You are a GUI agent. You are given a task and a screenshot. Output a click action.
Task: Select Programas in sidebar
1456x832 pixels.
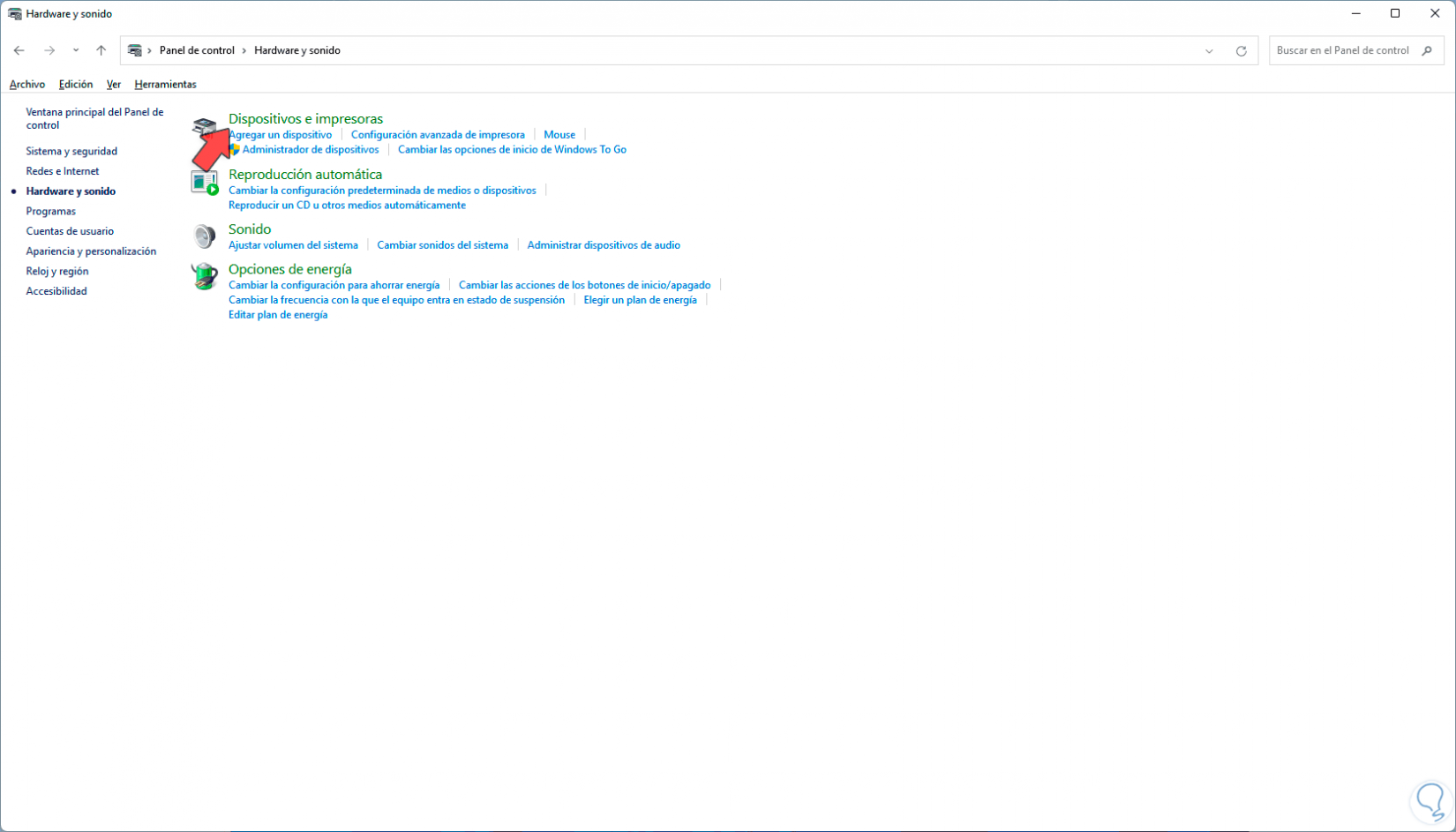point(51,212)
